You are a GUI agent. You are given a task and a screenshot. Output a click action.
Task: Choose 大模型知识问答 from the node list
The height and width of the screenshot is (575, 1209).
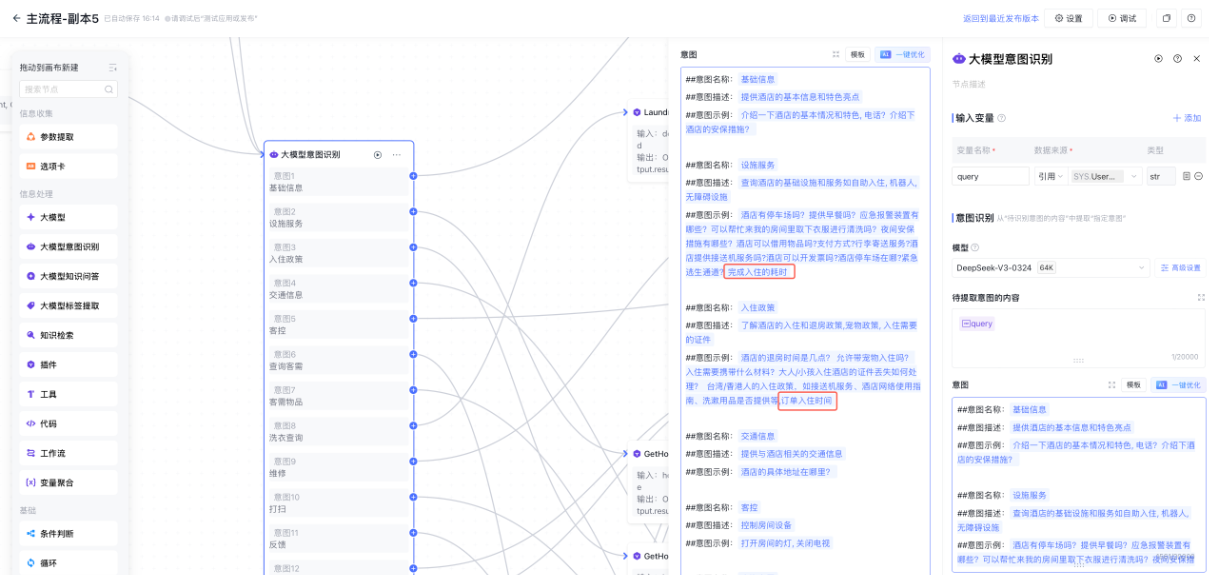[68, 276]
